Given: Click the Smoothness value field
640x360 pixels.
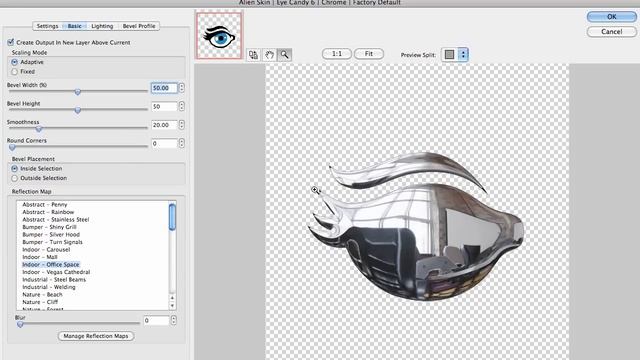Looking at the screenshot, I should (x=164, y=125).
